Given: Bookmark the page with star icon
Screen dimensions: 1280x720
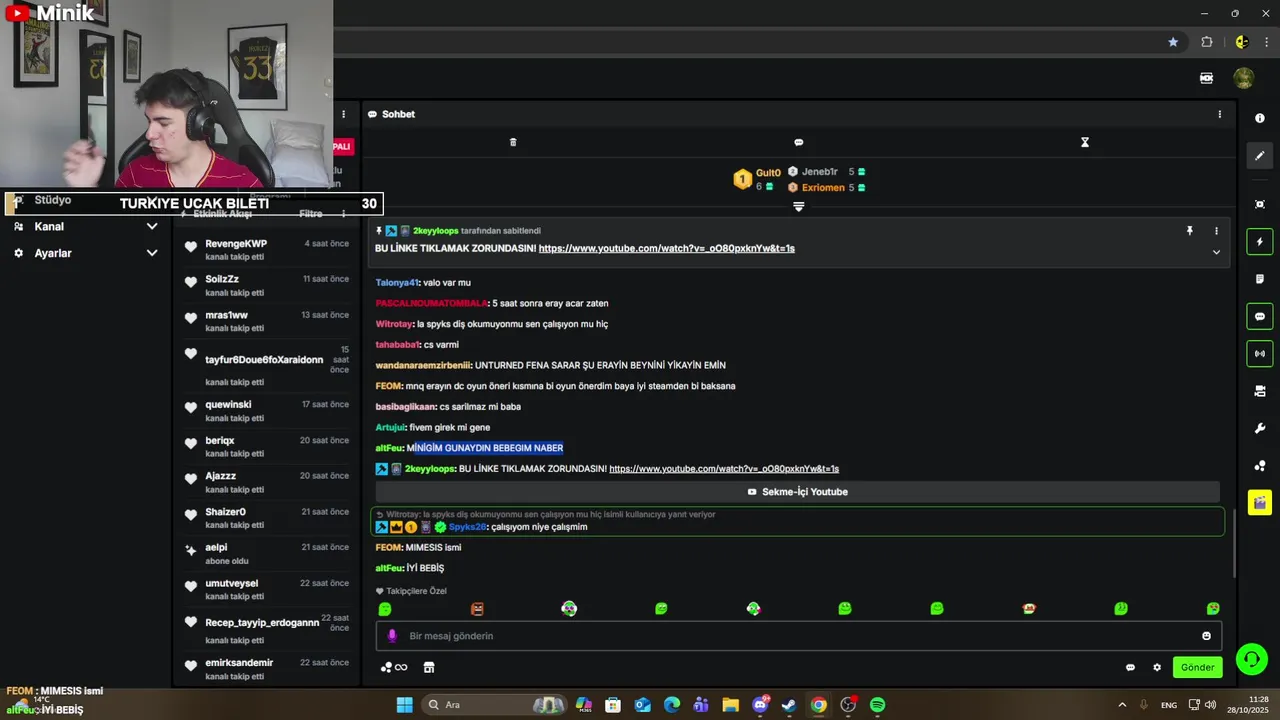Looking at the screenshot, I should (1173, 42).
